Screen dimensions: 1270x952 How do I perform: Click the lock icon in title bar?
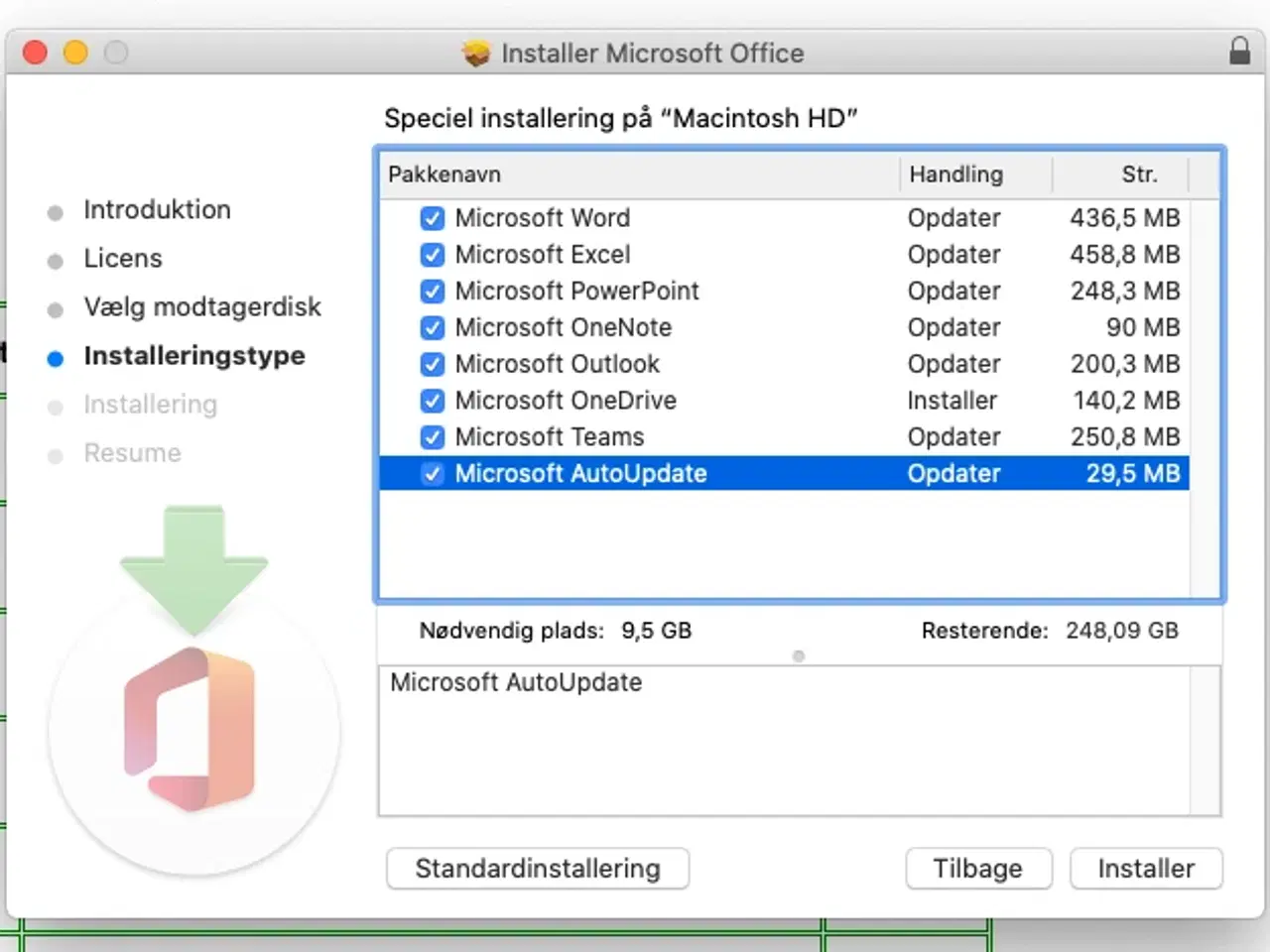click(x=1239, y=51)
